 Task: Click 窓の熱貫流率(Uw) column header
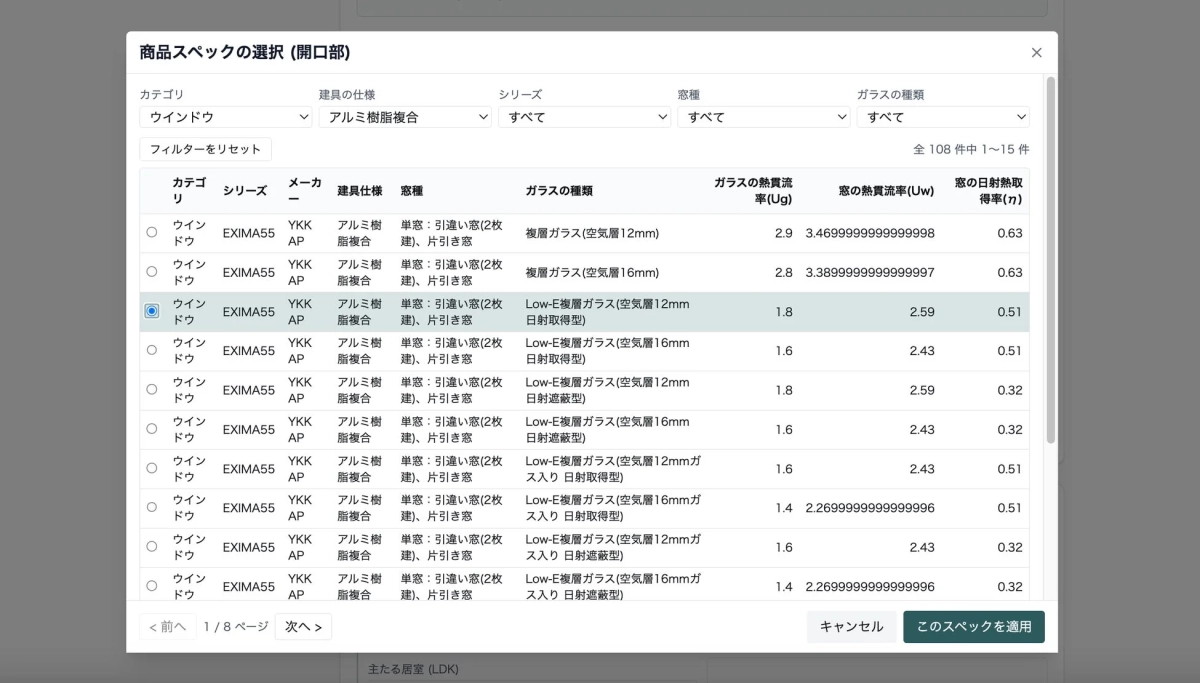pyautogui.click(x=872, y=191)
